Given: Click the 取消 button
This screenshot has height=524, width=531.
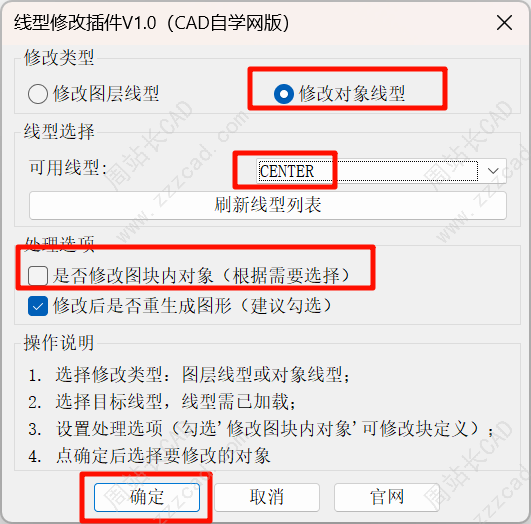Looking at the screenshot, I should (x=267, y=497).
